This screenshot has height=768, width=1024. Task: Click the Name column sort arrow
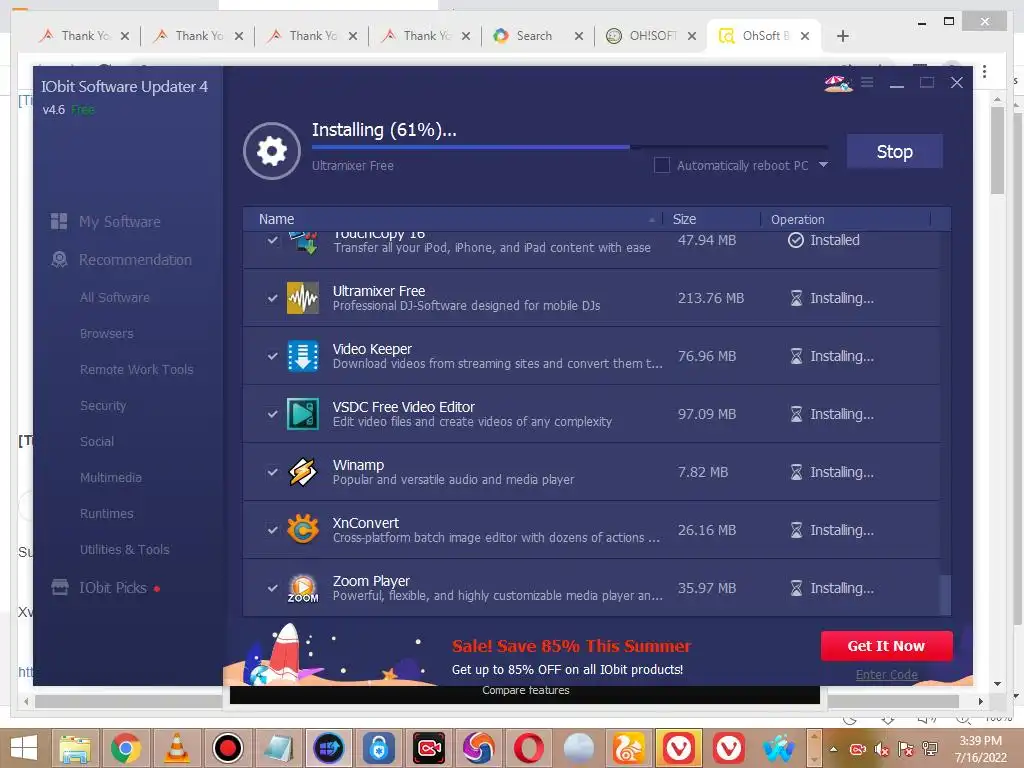click(x=652, y=220)
